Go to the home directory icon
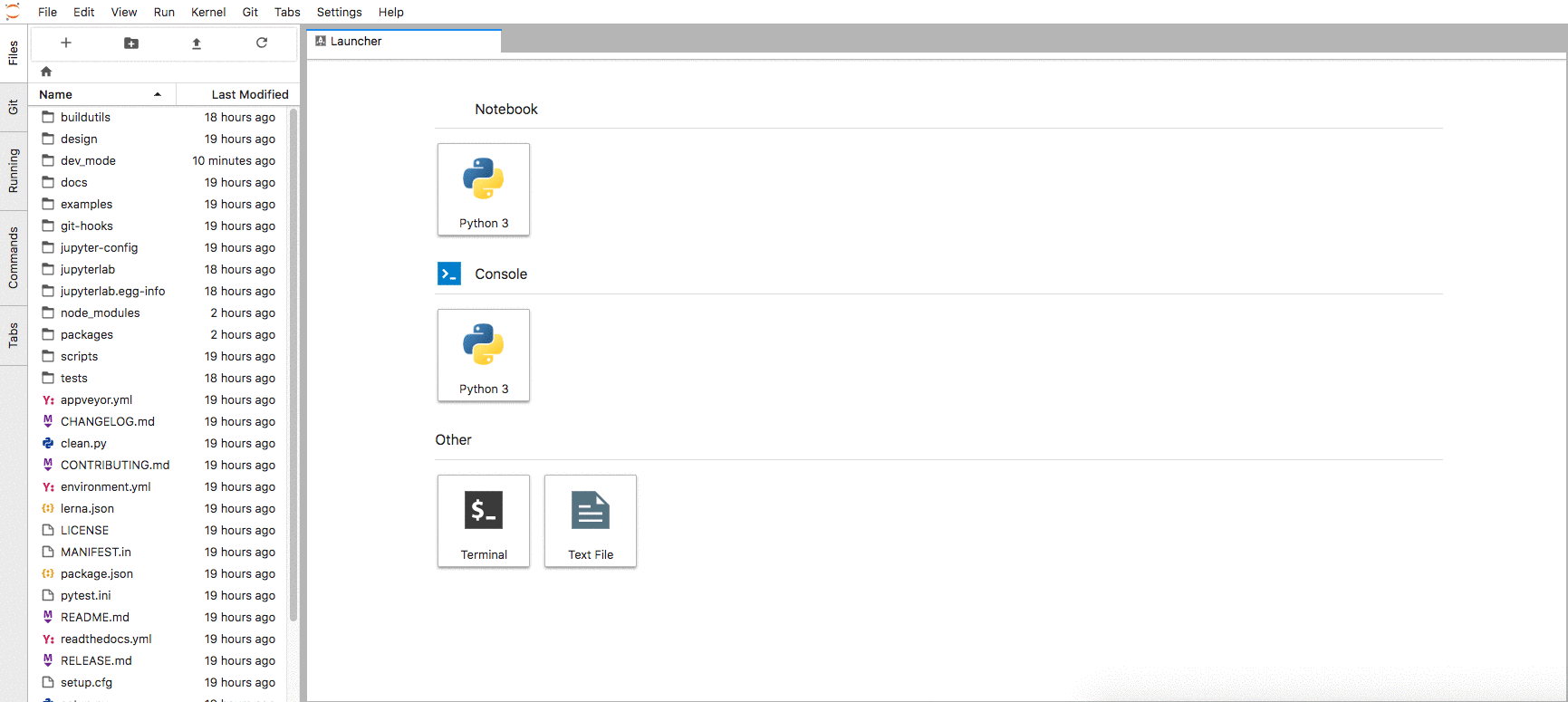 point(46,72)
